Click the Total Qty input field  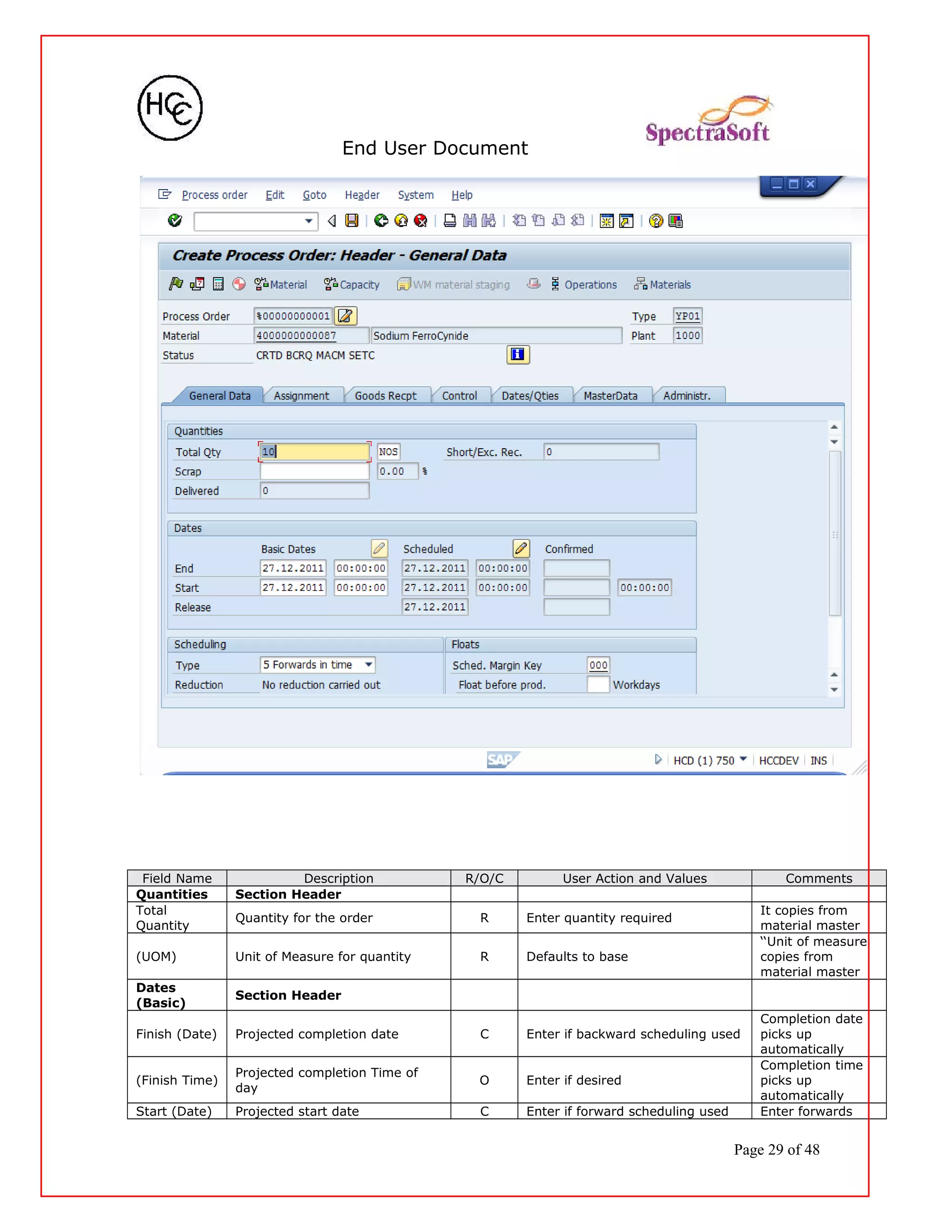pyautogui.click(x=314, y=452)
